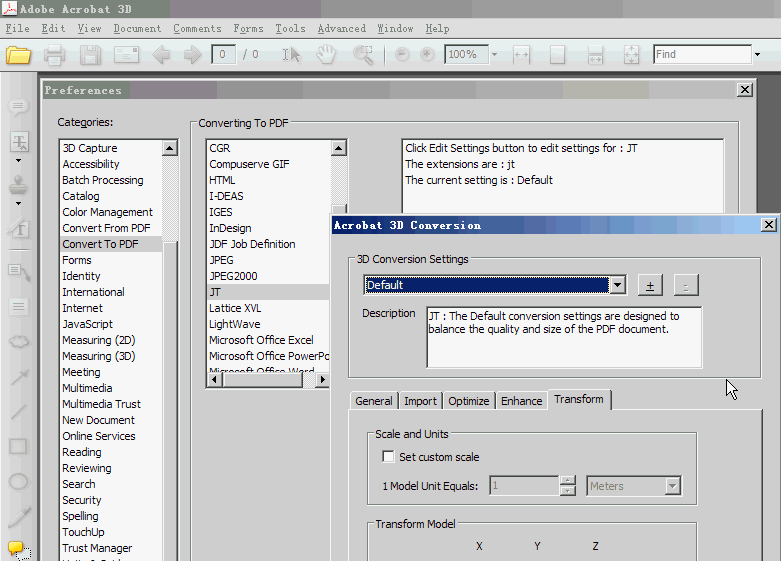
Task: Select the Arrow drawing tool
Action: coord(19,377)
